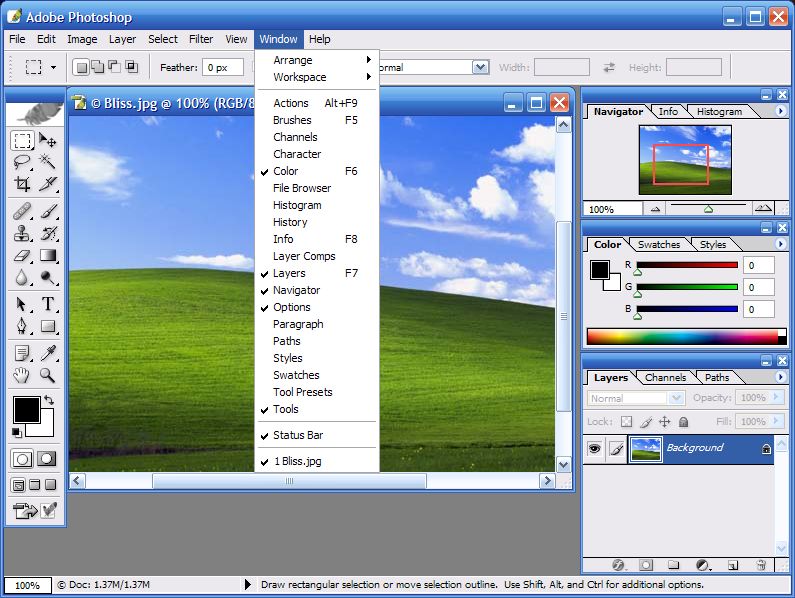Select the Slice tool
795x598 pixels.
[48, 184]
